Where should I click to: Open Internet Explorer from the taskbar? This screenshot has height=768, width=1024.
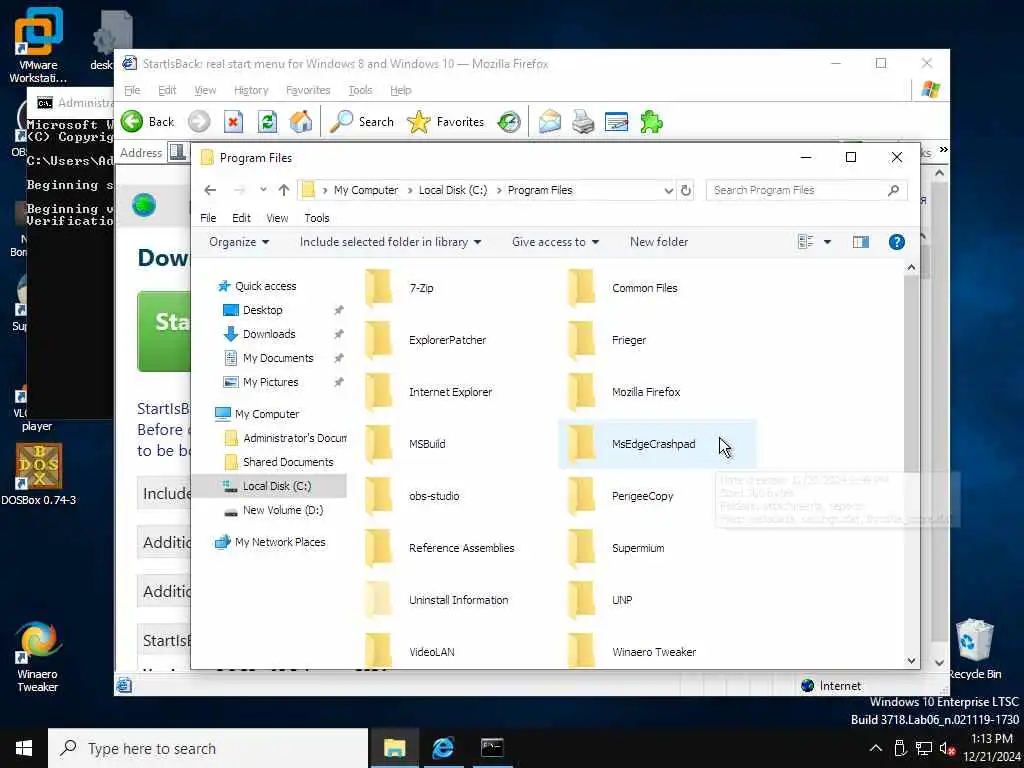point(443,748)
